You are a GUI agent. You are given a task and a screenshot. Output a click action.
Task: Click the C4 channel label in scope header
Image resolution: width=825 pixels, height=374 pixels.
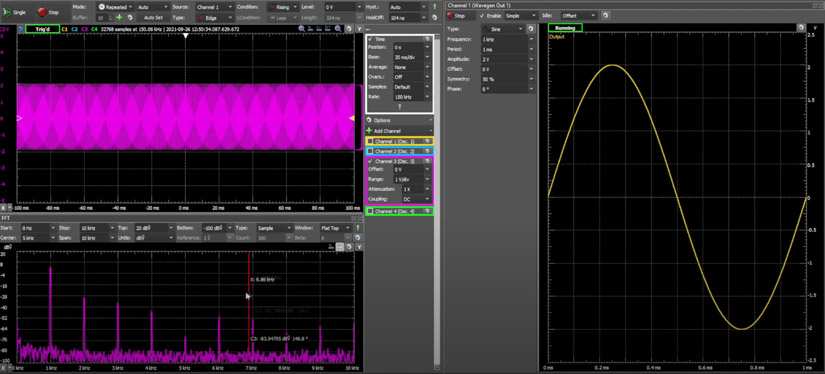click(x=95, y=29)
